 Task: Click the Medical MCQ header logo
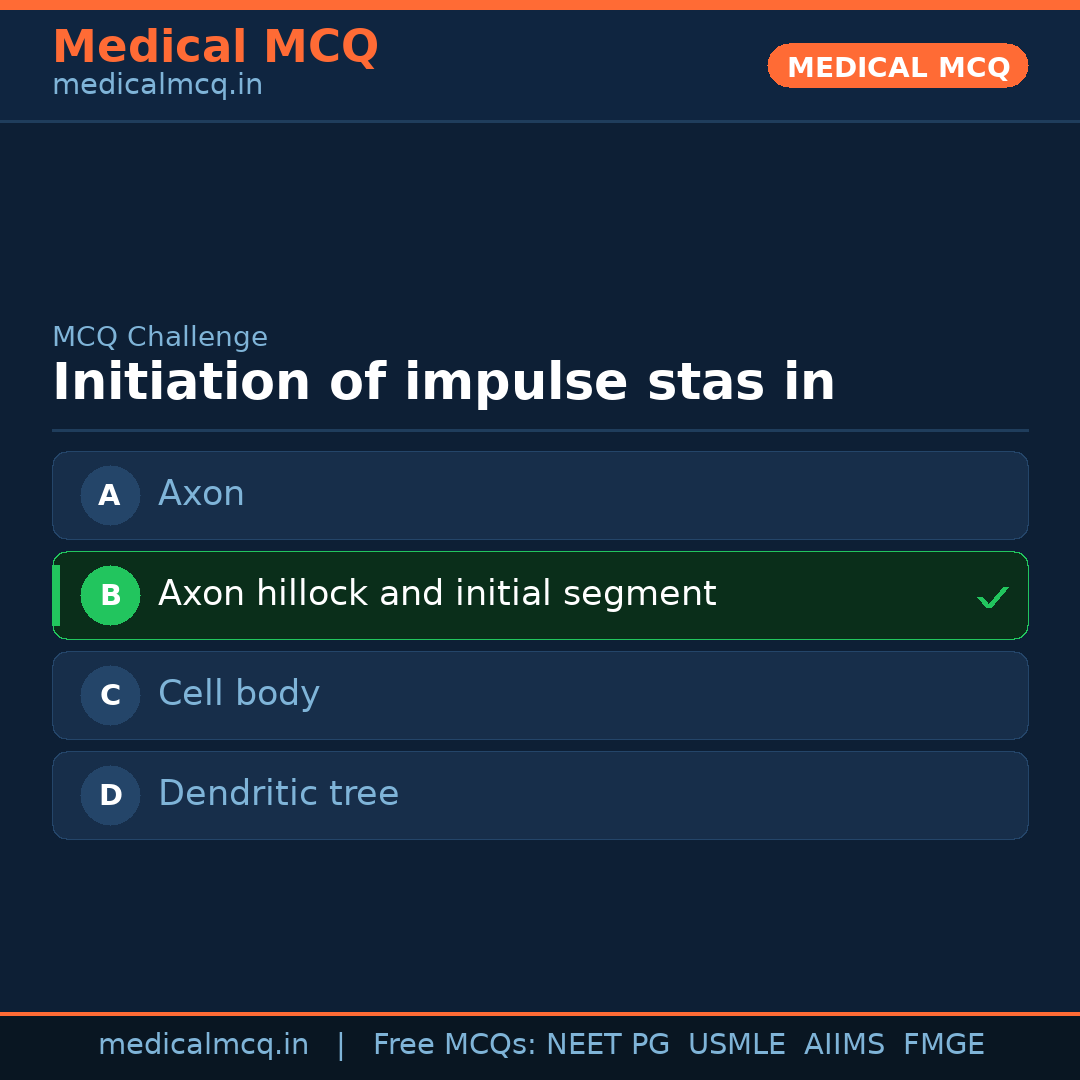(215, 47)
